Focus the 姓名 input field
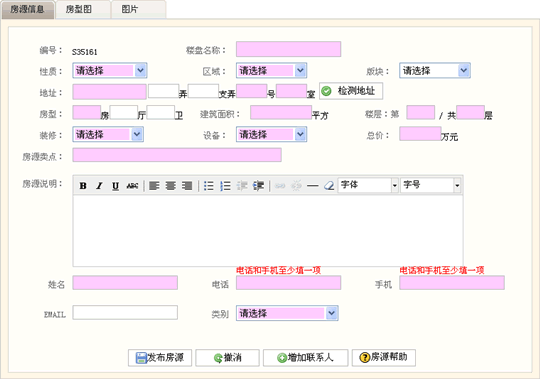The image size is (540, 379). tap(125, 283)
